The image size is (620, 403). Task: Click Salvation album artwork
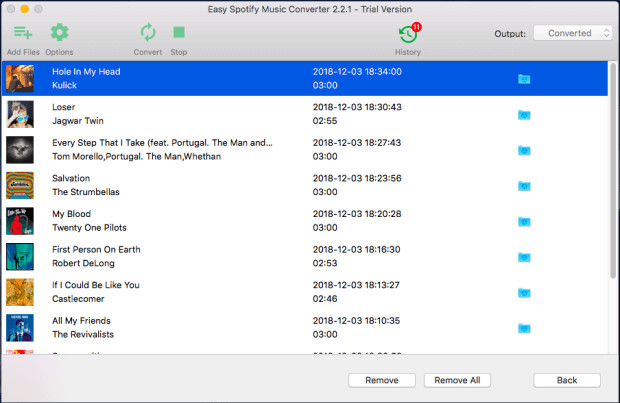click(x=20, y=185)
